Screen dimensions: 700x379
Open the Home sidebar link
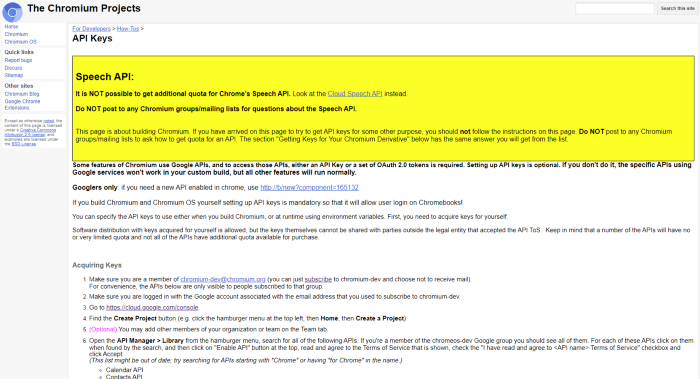[x=11, y=27]
